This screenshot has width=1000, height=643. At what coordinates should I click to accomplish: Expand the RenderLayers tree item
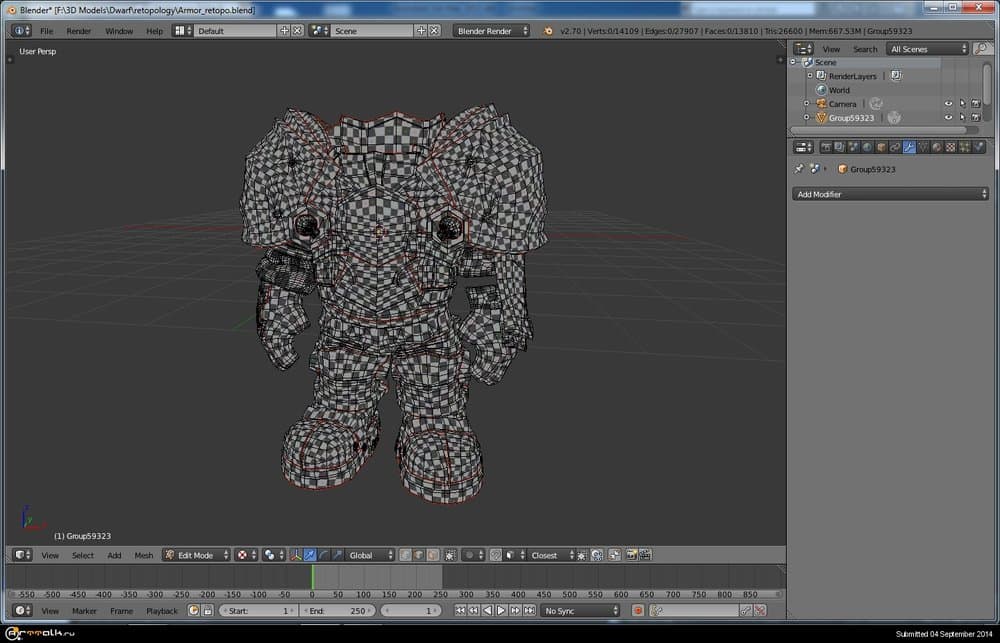click(810, 75)
